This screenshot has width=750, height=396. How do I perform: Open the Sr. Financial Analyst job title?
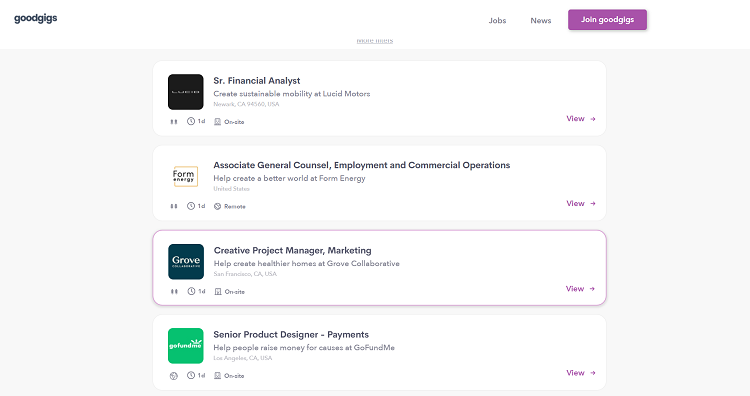tap(257, 81)
